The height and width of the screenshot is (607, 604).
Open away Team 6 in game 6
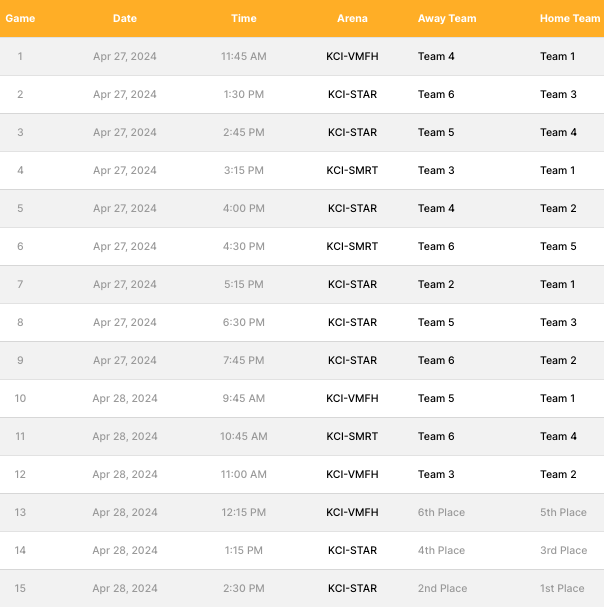[x=436, y=246]
